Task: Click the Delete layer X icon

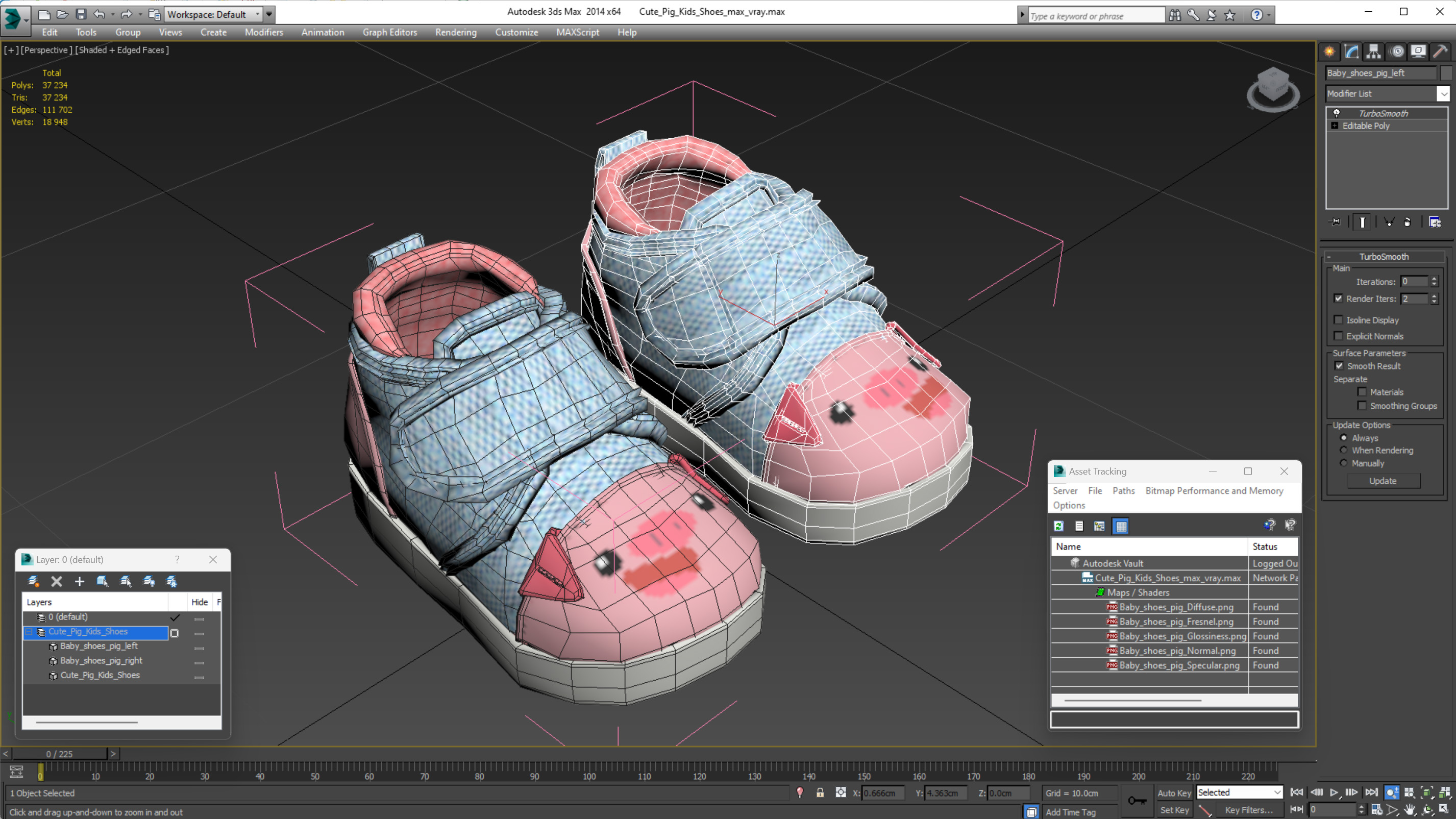Action: tap(57, 581)
